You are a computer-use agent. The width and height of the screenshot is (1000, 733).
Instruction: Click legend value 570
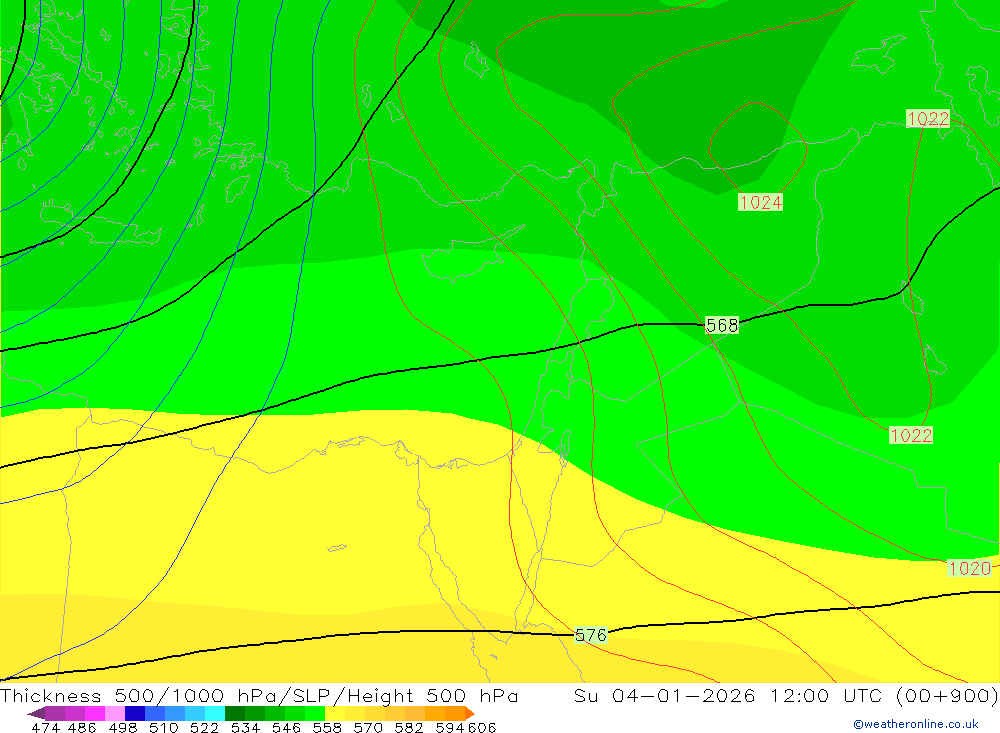(x=367, y=727)
